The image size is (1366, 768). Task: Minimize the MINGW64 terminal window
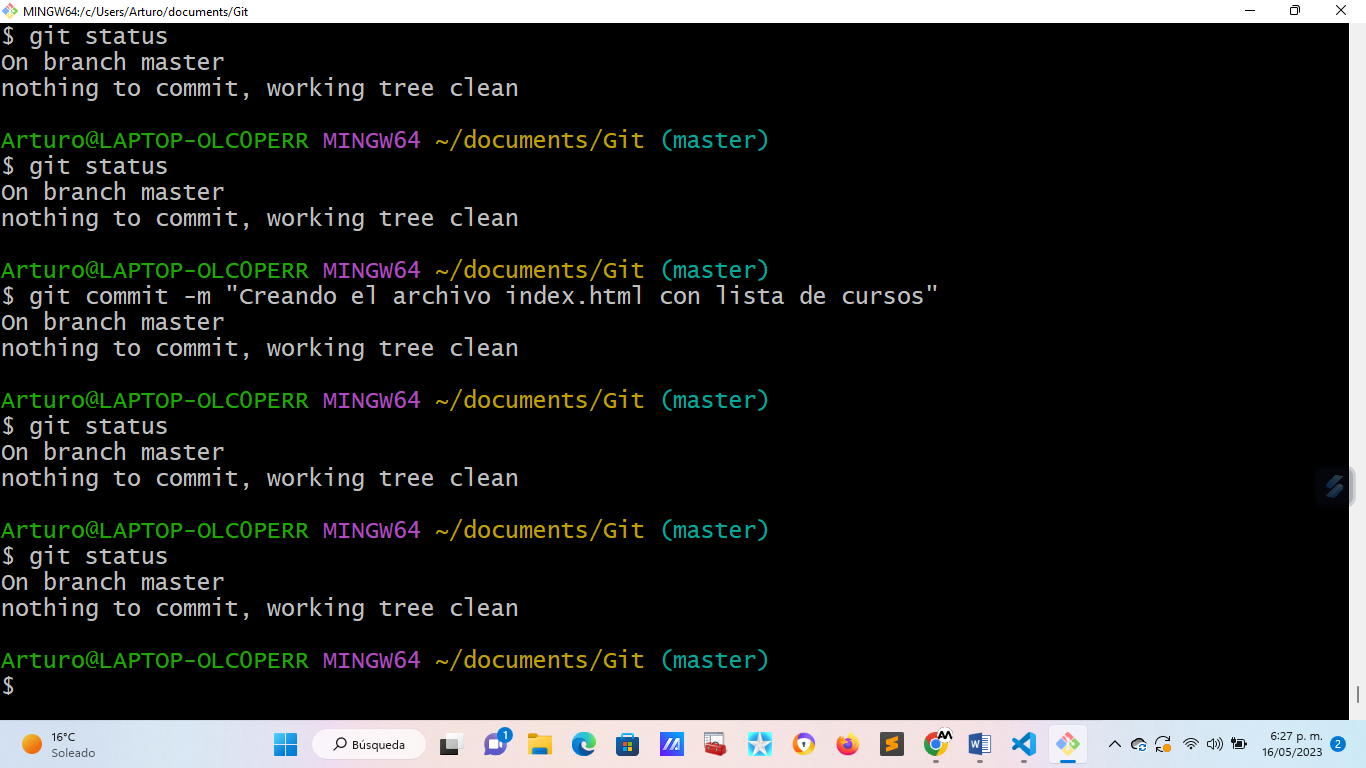(1250, 11)
